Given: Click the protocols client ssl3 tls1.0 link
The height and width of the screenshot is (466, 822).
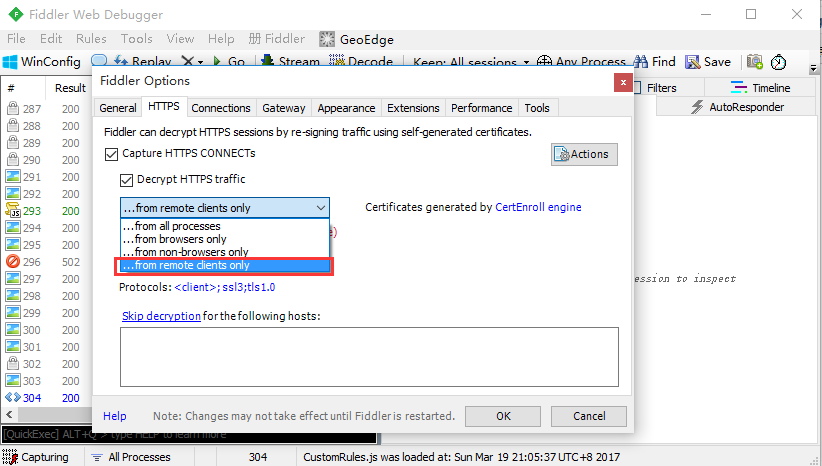Looking at the screenshot, I should pos(224,287).
